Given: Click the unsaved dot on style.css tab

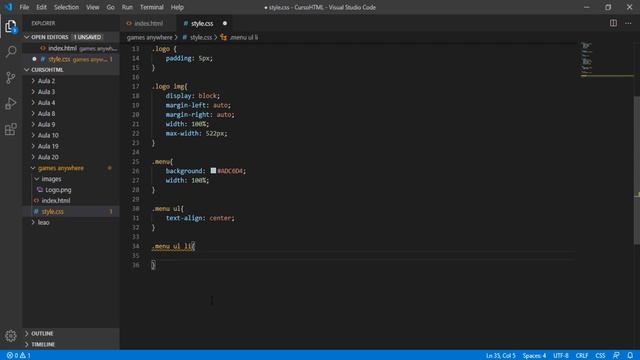Looking at the screenshot, I should [x=224, y=23].
